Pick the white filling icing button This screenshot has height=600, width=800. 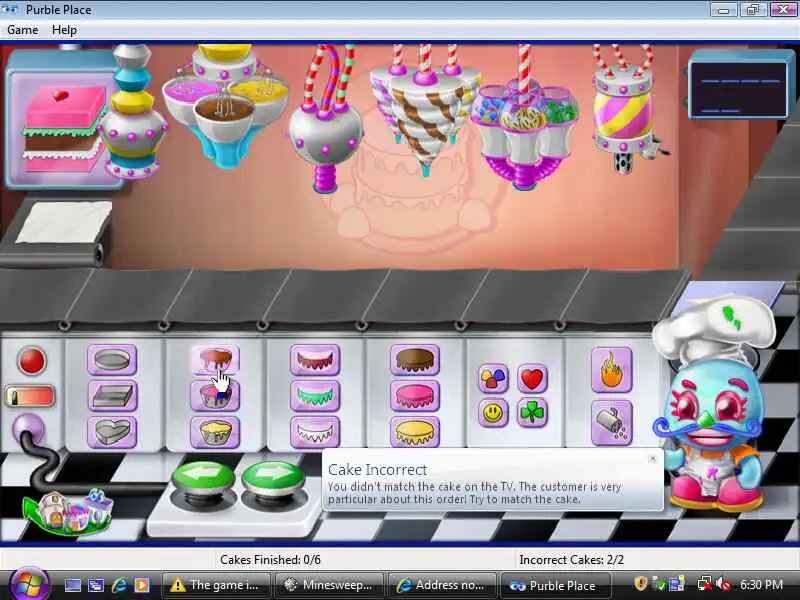[x=315, y=432]
